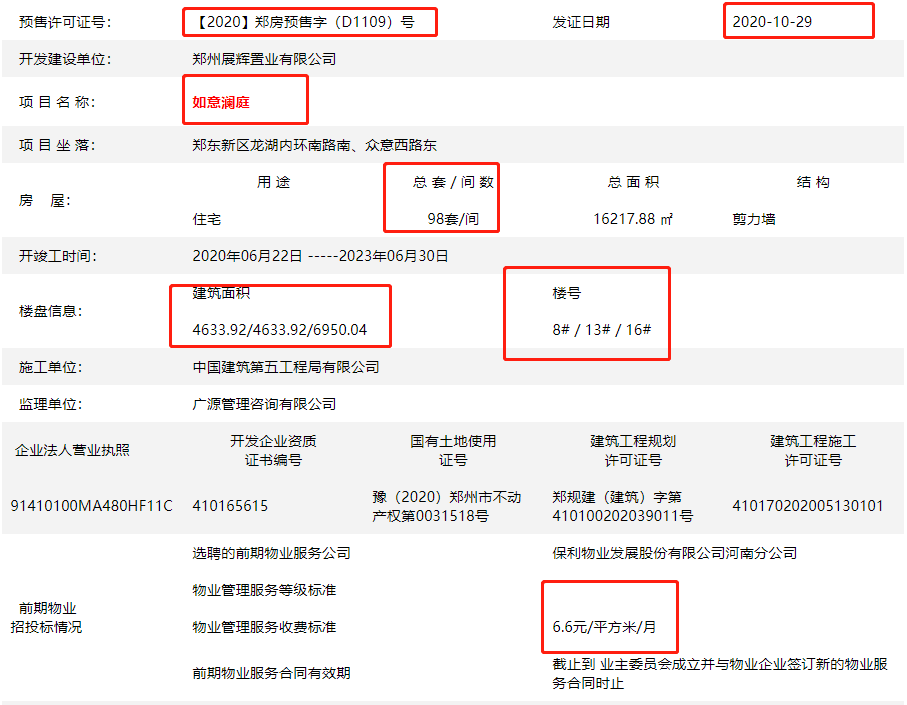The height and width of the screenshot is (705, 907).
Task: Click the 项目坐落 row label
Action: pyautogui.click(x=57, y=145)
